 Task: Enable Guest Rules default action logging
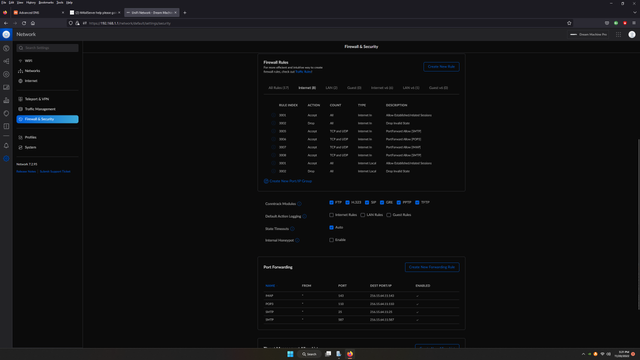[x=389, y=215]
